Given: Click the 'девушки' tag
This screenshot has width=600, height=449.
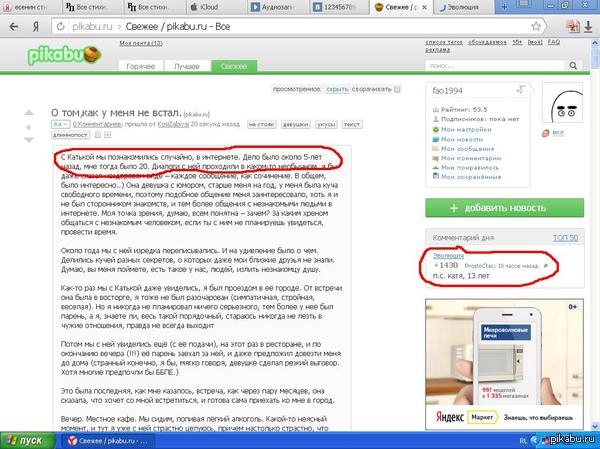Looking at the screenshot, I should pos(295,125).
